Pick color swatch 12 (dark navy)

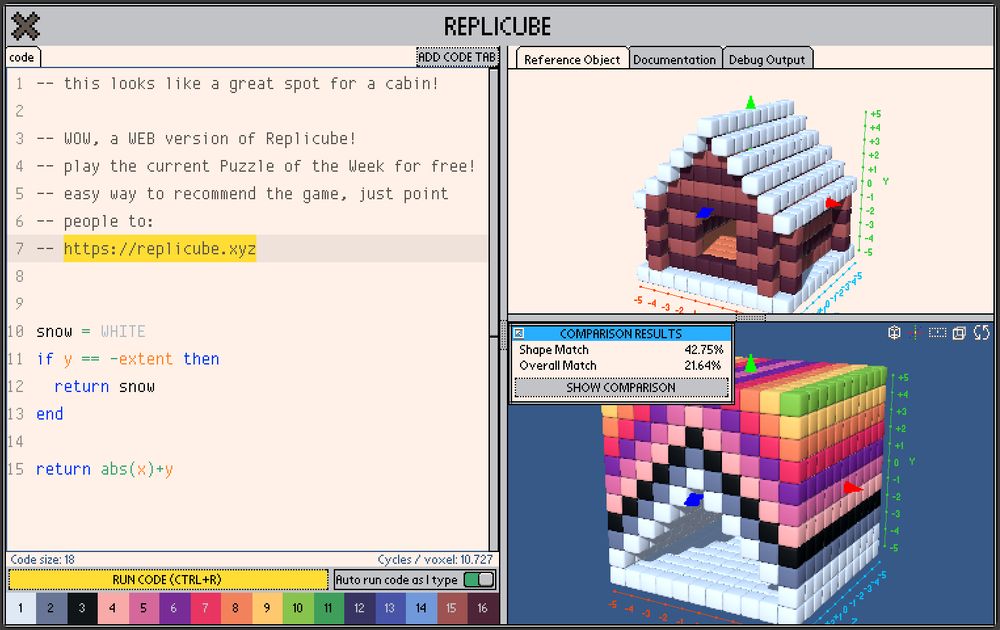coord(359,608)
